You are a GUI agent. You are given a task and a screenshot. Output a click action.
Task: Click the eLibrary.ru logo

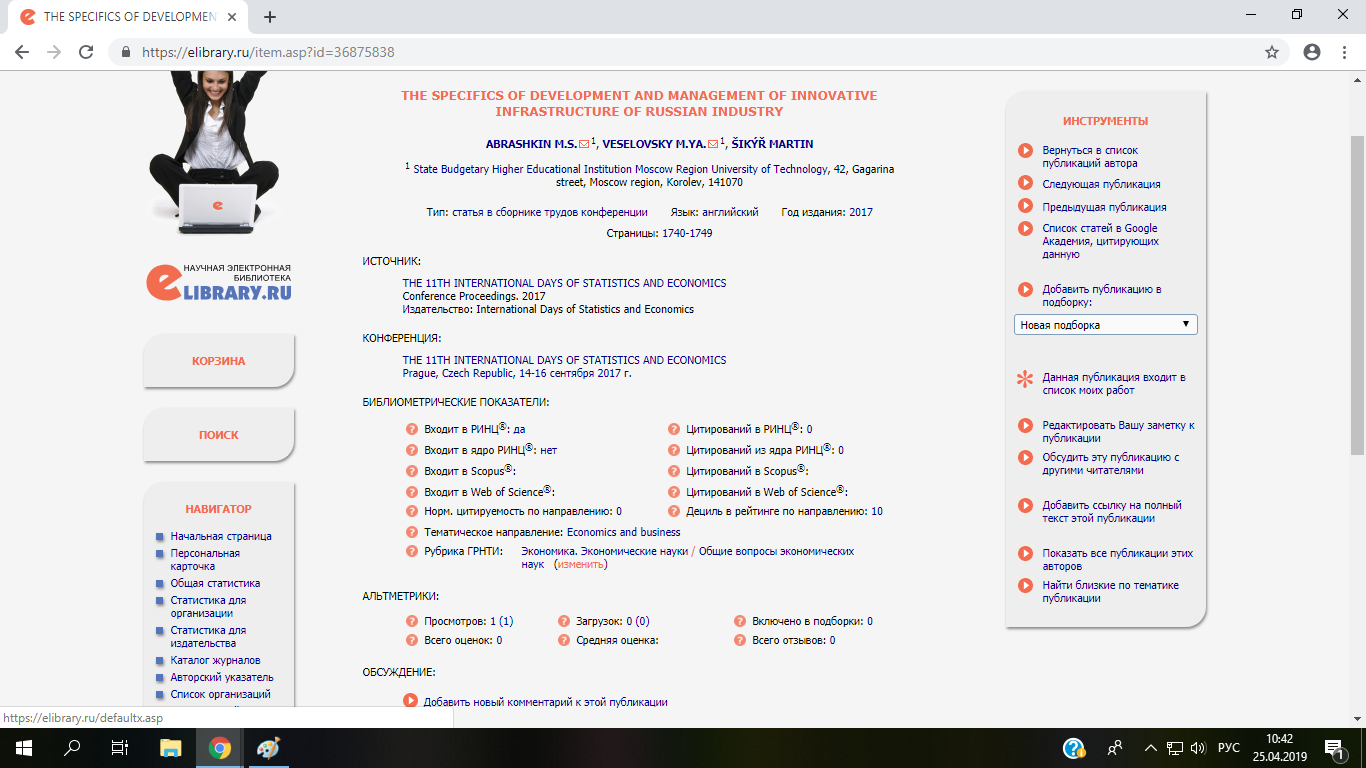coord(220,283)
